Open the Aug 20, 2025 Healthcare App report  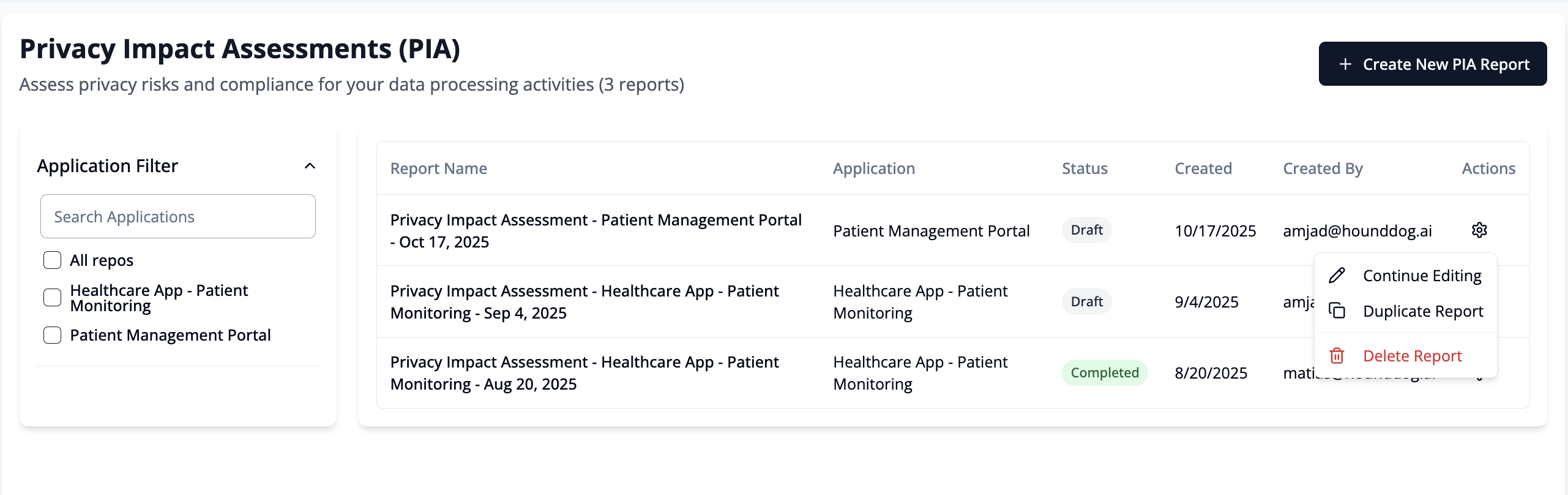[x=584, y=373]
